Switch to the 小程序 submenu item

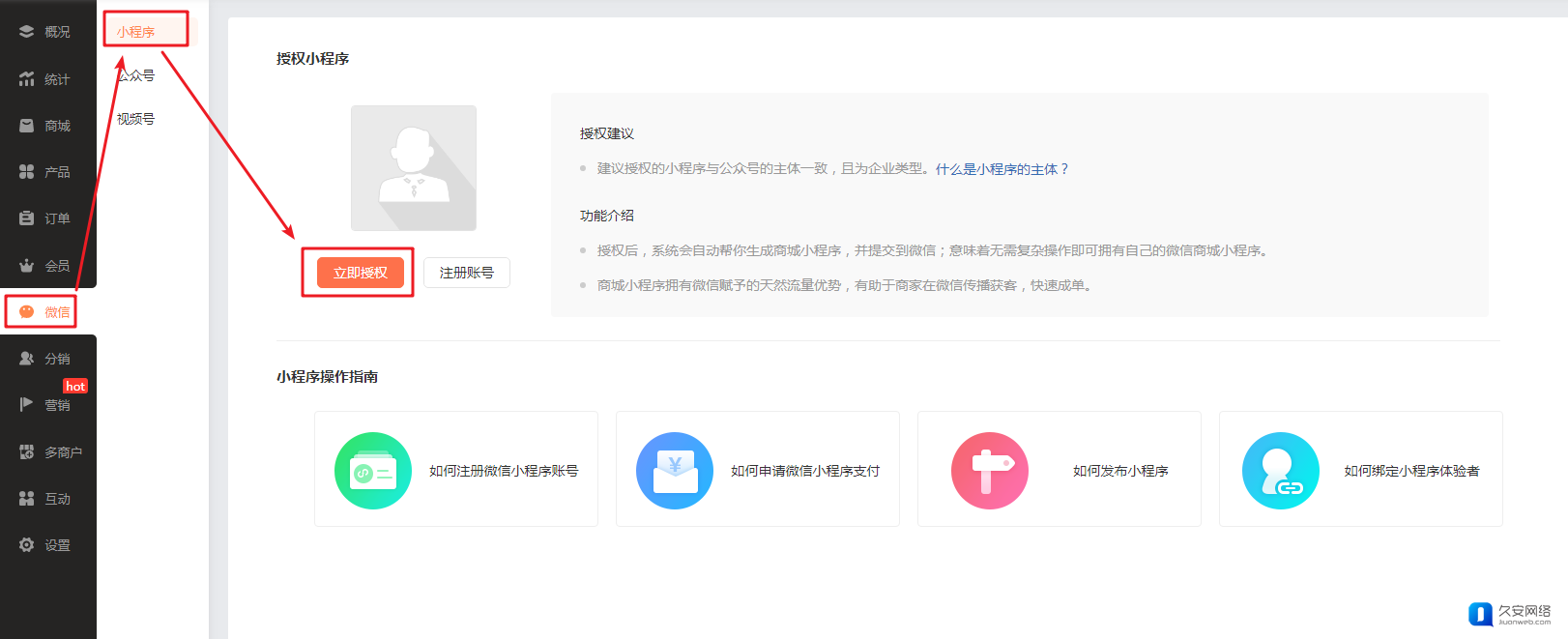tap(135, 32)
